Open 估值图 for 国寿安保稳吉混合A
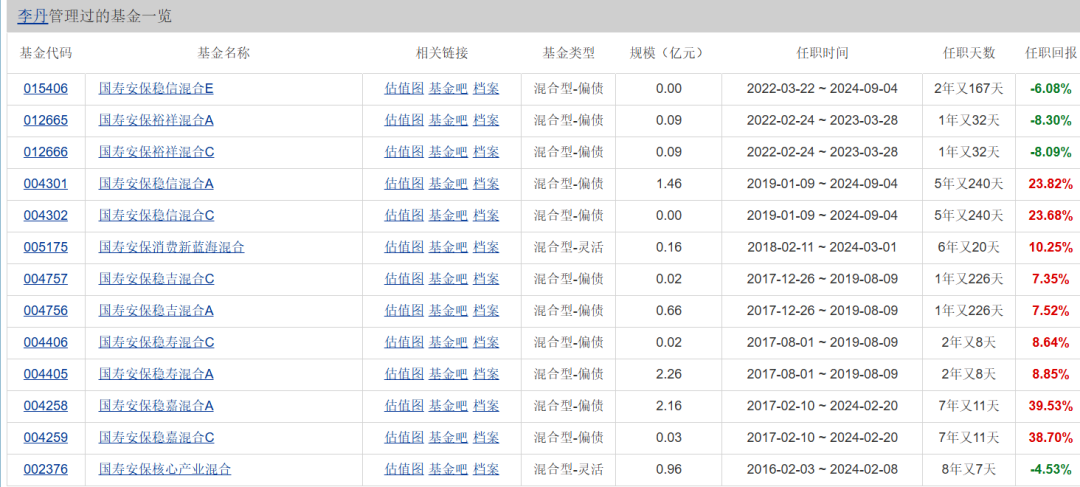Image resolution: width=1080 pixels, height=487 pixels. click(404, 310)
